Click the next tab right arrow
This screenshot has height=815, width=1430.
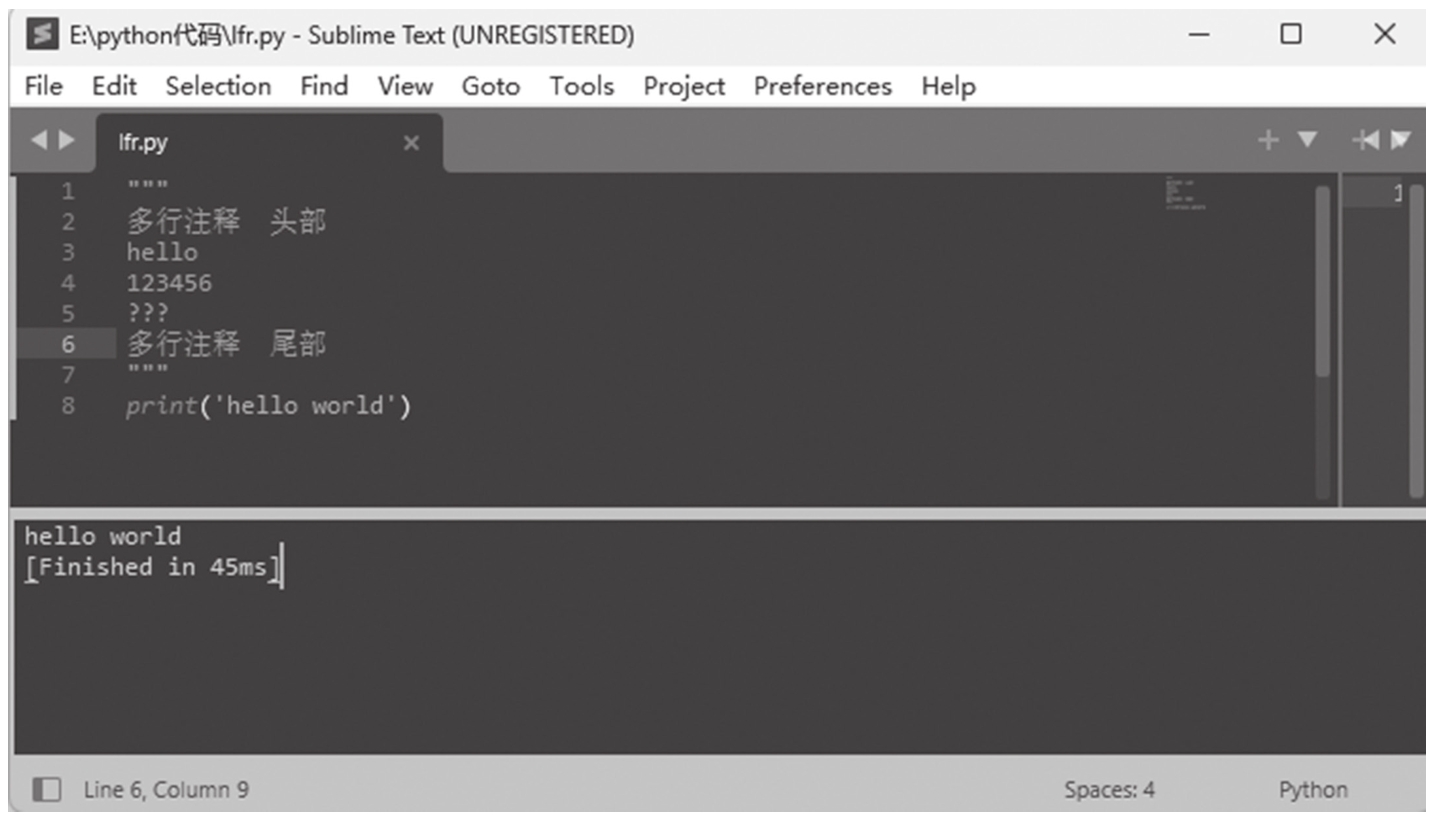(67, 141)
